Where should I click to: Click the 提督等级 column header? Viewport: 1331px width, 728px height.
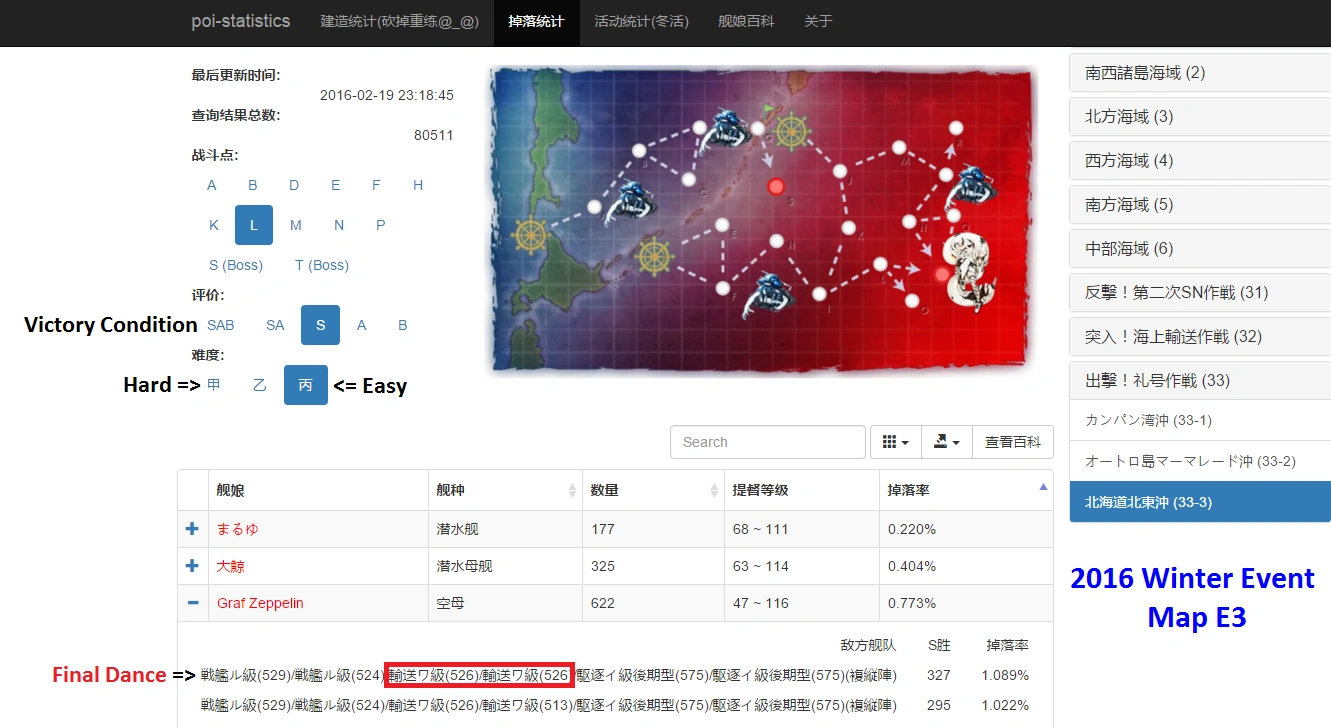click(801, 490)
